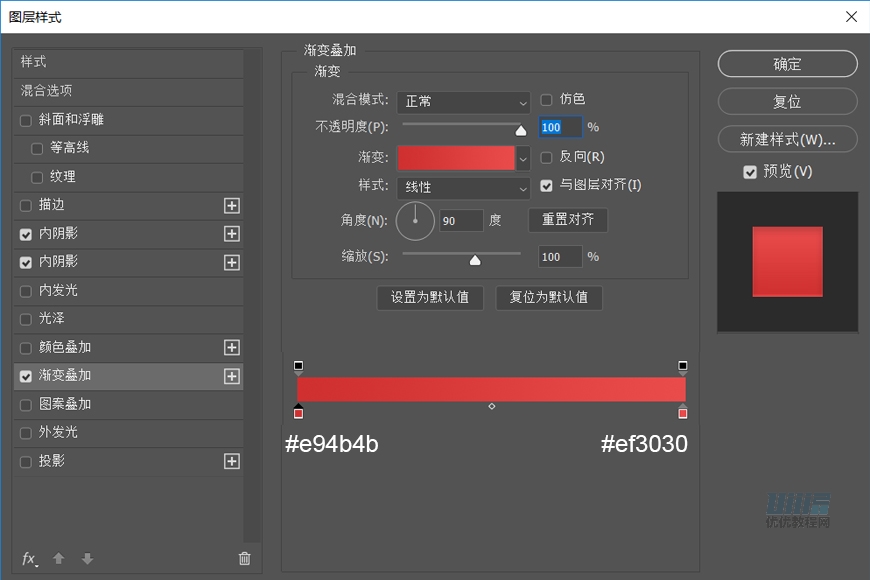Click the 确定 confirm button
Image resolution: width=870 pixels, height=580 pixels.
coord(787,63)
